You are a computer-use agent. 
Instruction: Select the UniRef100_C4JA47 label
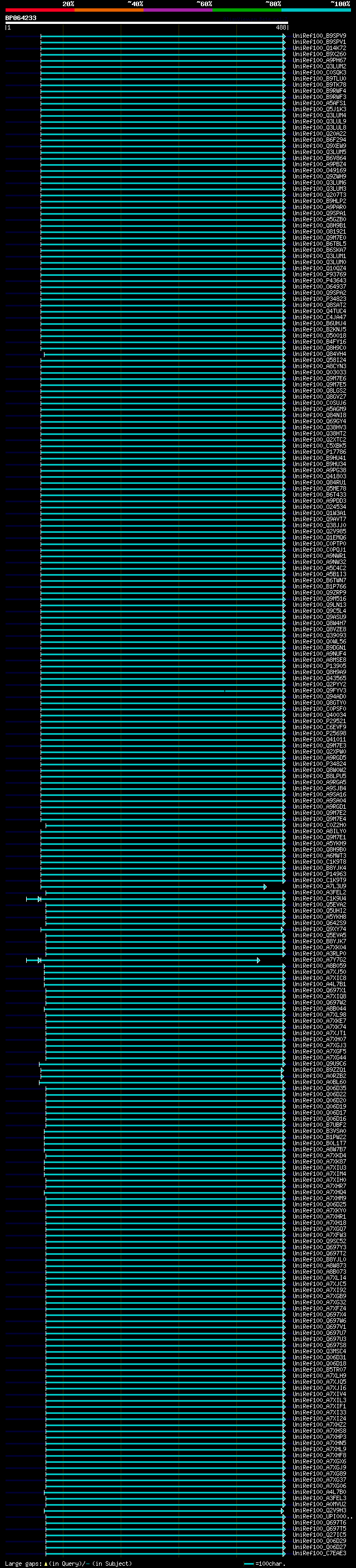[319, 317]
